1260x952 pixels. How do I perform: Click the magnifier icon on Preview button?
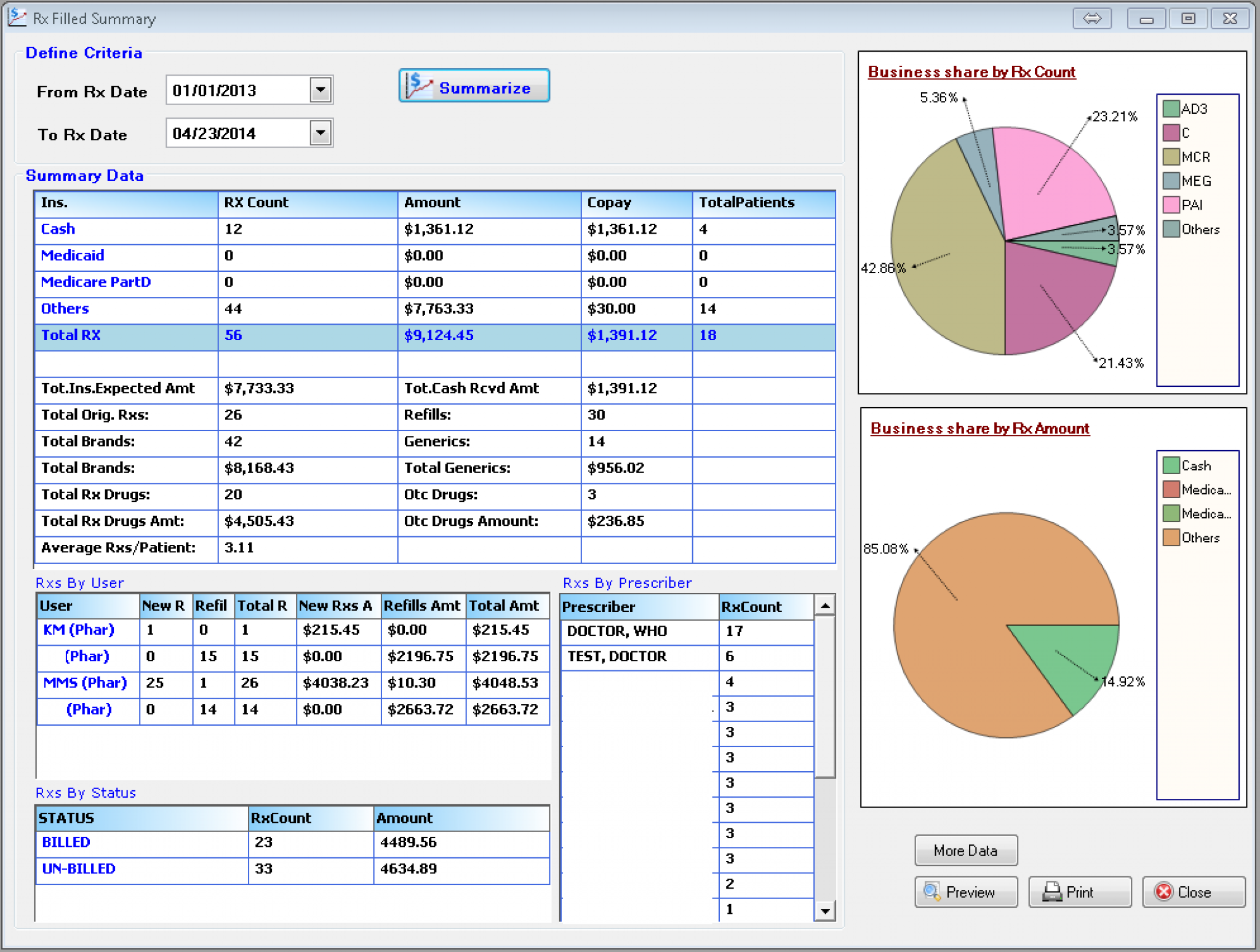pyautogui.click(x=933, y=892)
